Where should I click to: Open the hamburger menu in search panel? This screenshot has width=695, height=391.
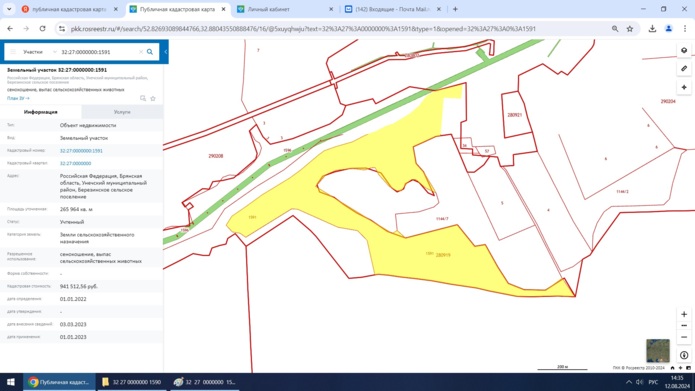pos(13,52)
